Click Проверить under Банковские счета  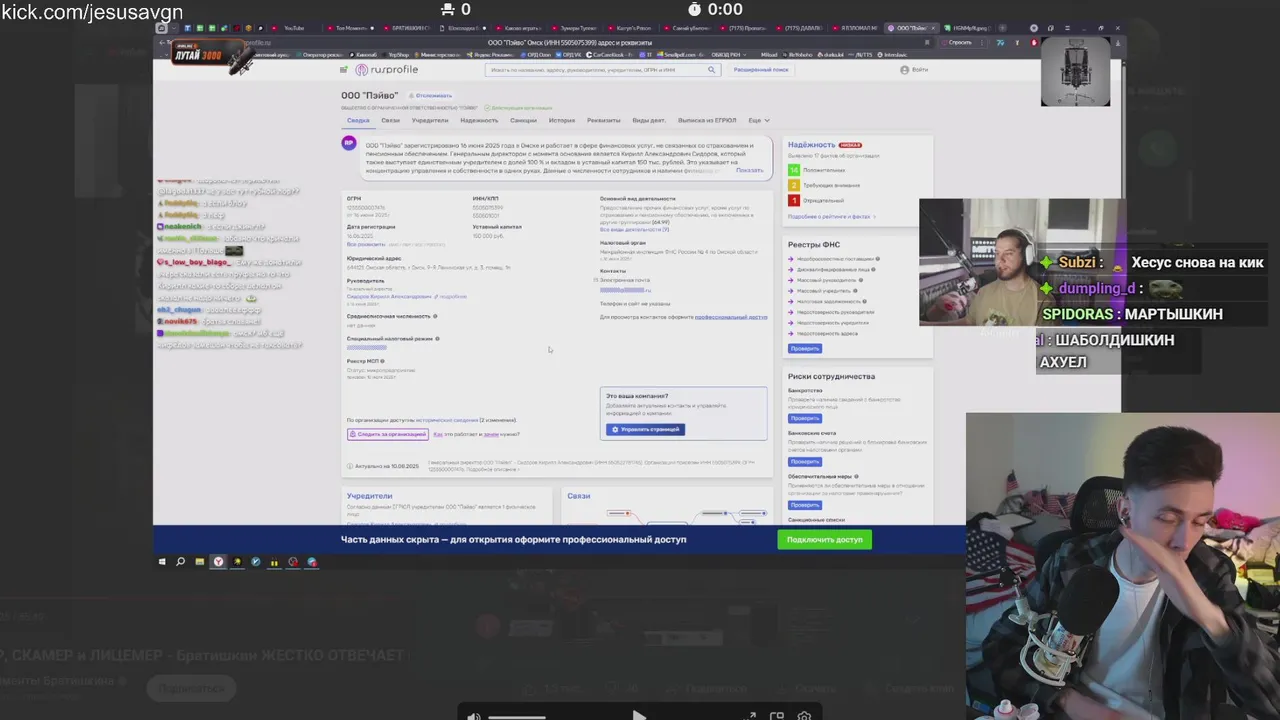point(805,461)
